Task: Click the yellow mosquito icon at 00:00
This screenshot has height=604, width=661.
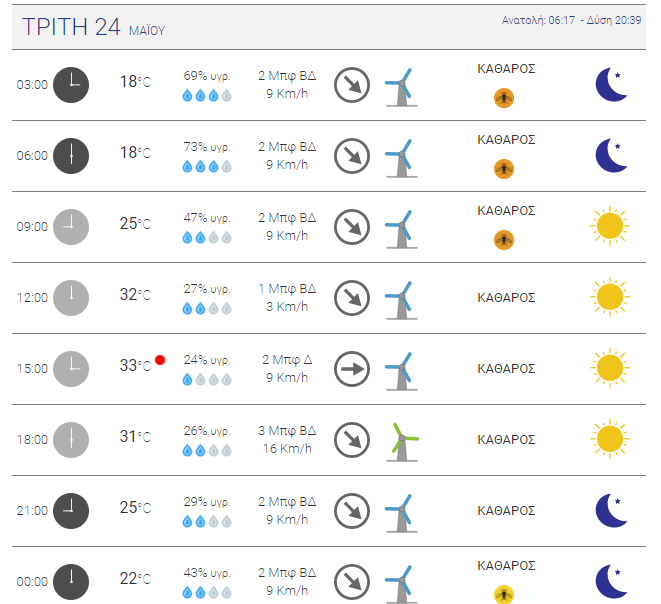Action: coord(504,595)
